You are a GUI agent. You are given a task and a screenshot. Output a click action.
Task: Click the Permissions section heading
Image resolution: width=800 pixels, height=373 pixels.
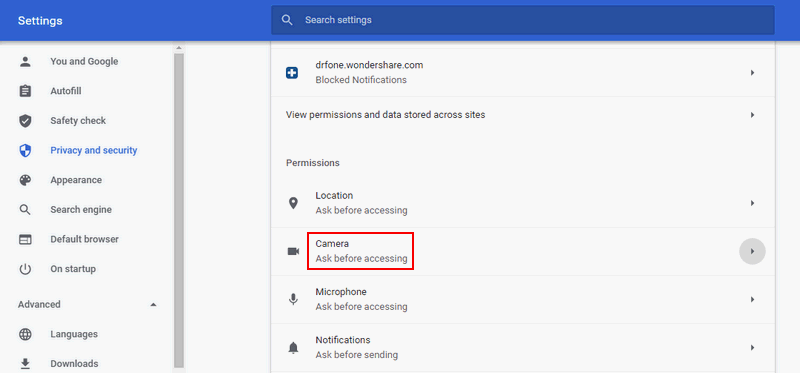pos(313,163)
